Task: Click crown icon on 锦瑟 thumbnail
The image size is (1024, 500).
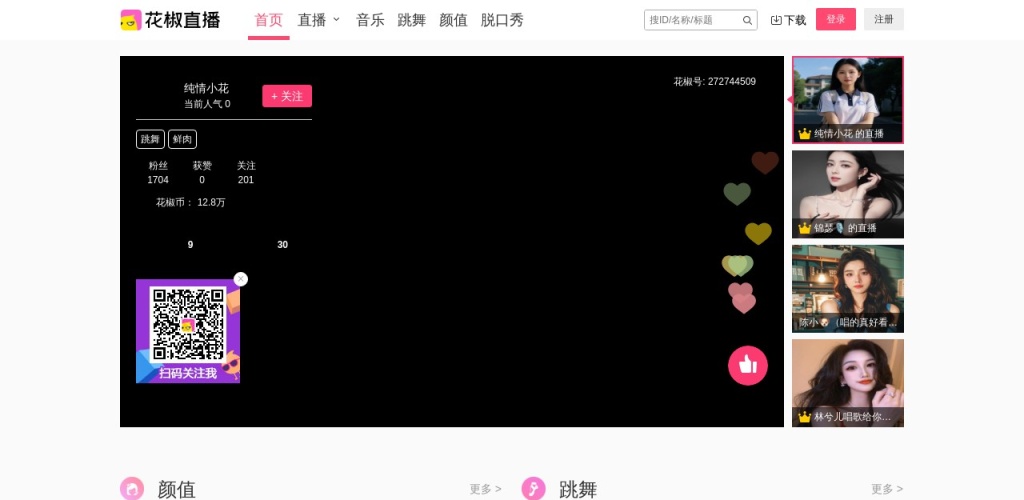Action: [805, 228]
